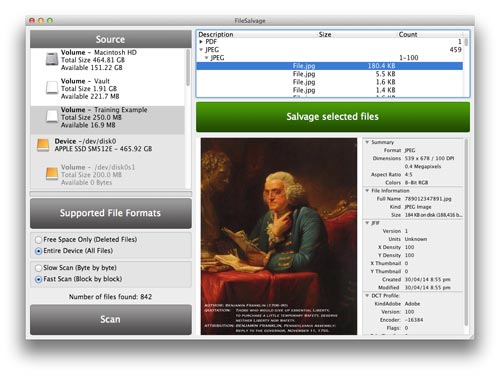Select Volume Vault entry text
Image resolution: width=500 pixels, height=375 pixels.
(x=90, y=89)
